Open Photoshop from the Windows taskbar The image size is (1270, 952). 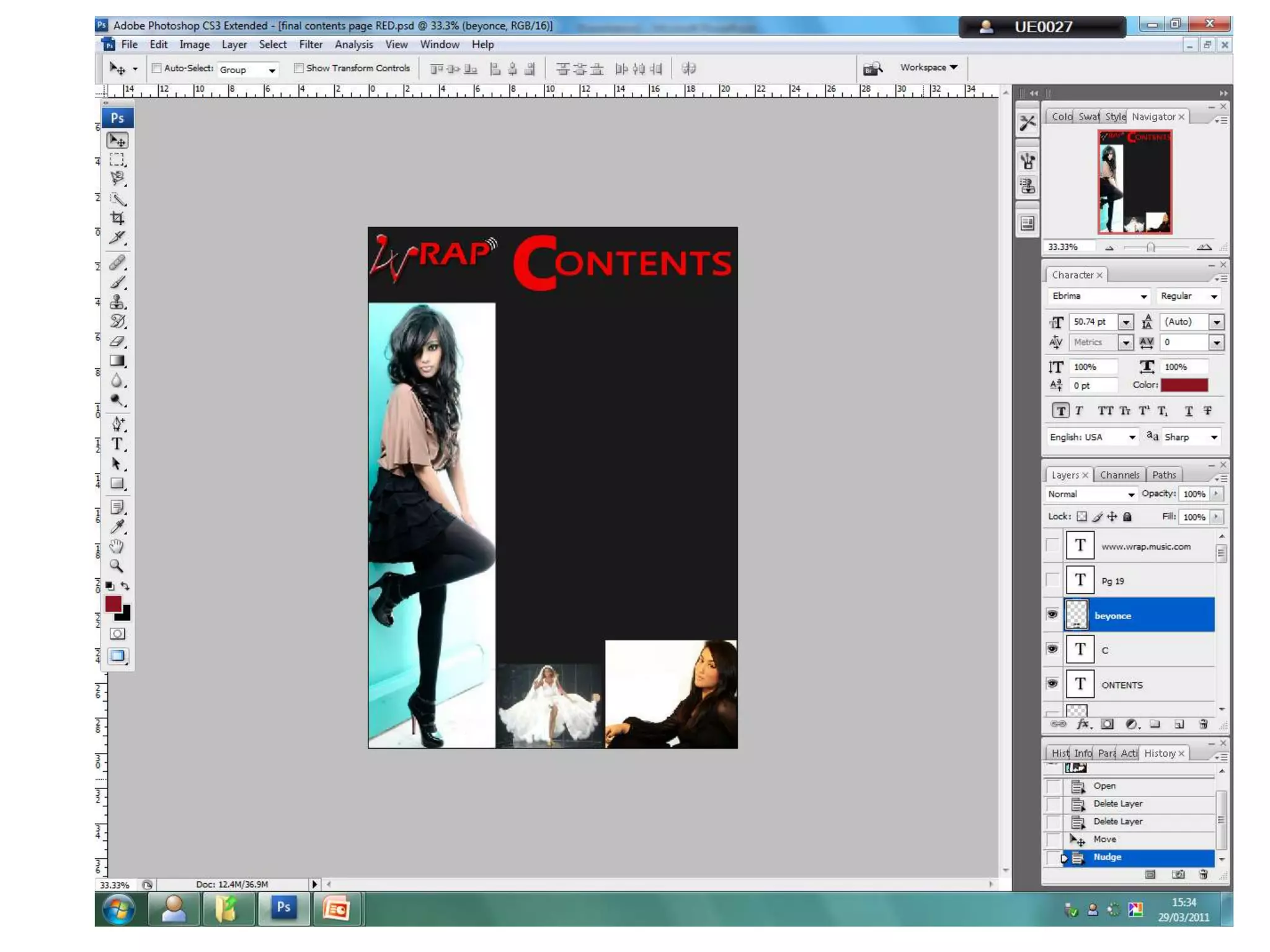pos(283,908)
